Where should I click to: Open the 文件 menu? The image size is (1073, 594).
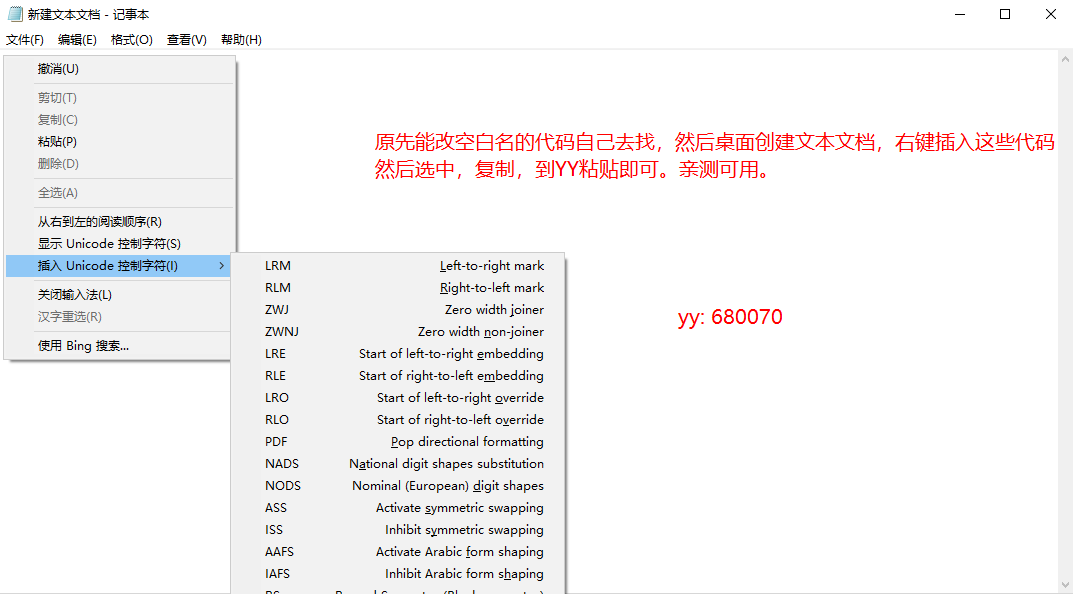coord(25,39)
